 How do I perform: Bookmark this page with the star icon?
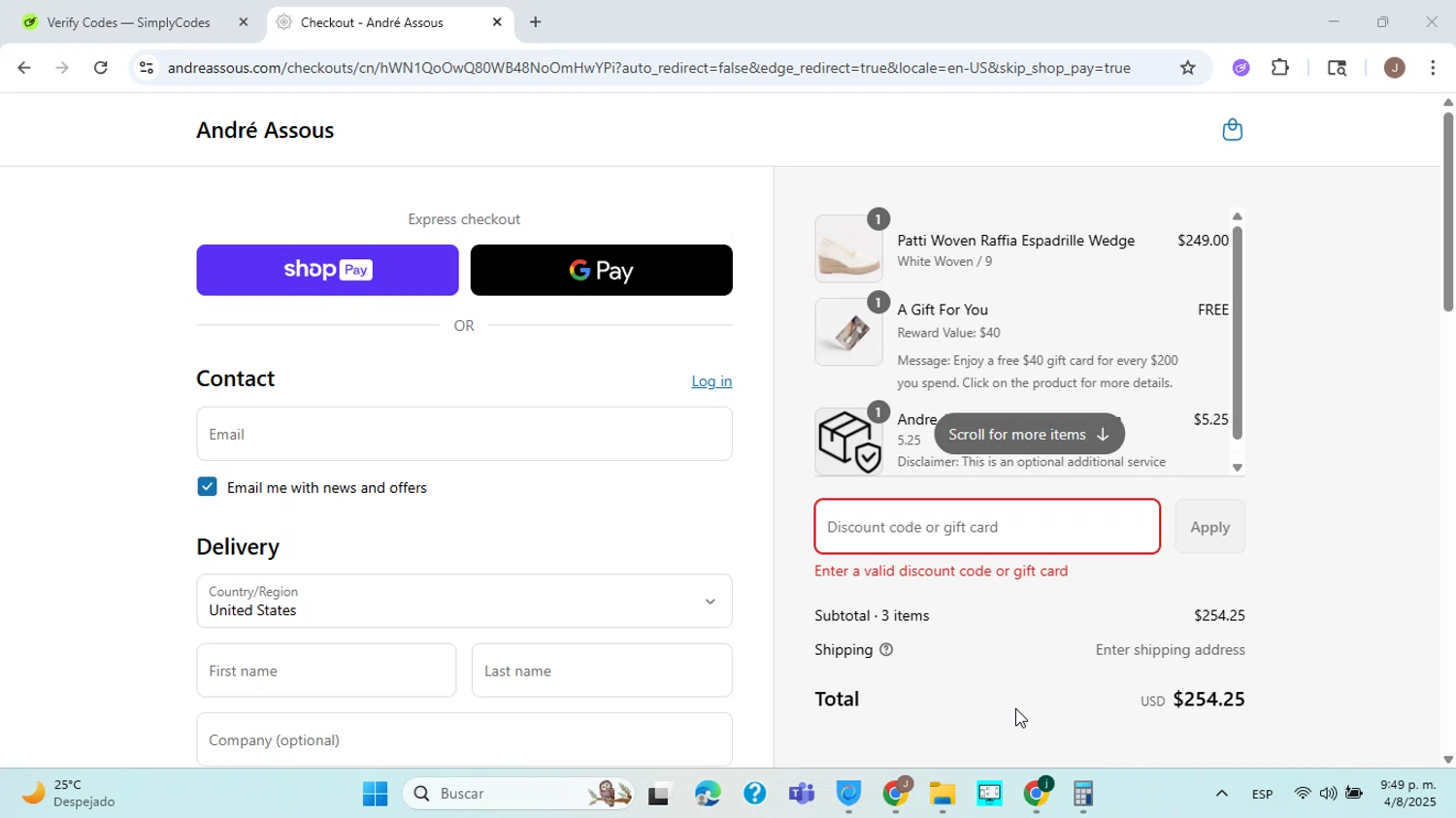[x=1187, y=68]
